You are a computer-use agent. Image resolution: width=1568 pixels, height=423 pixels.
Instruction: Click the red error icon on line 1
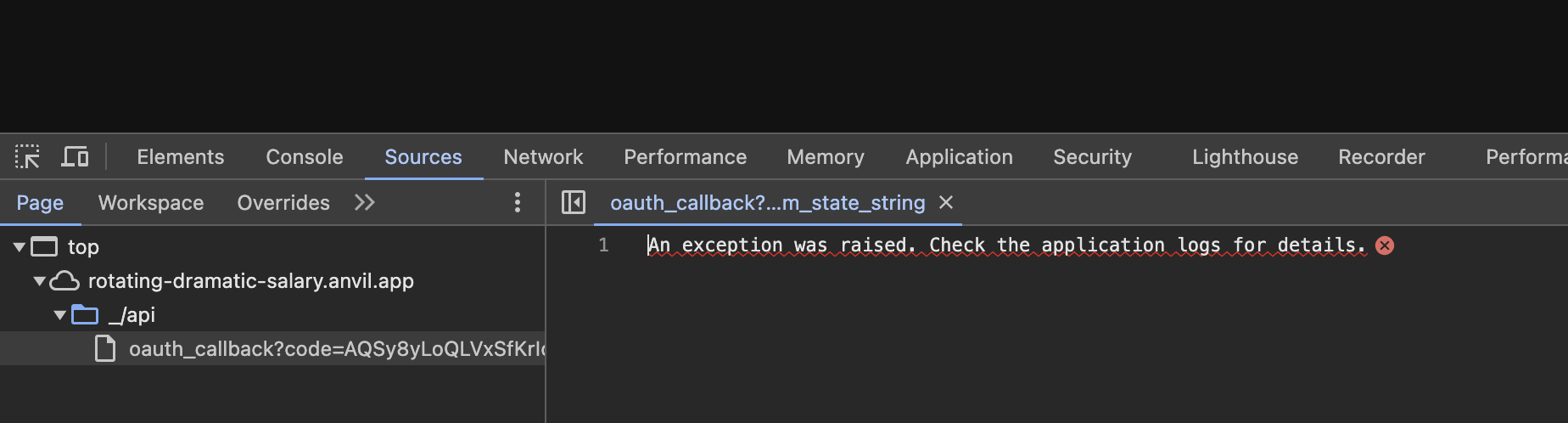pyautogui.click(x=1385, y=245)
